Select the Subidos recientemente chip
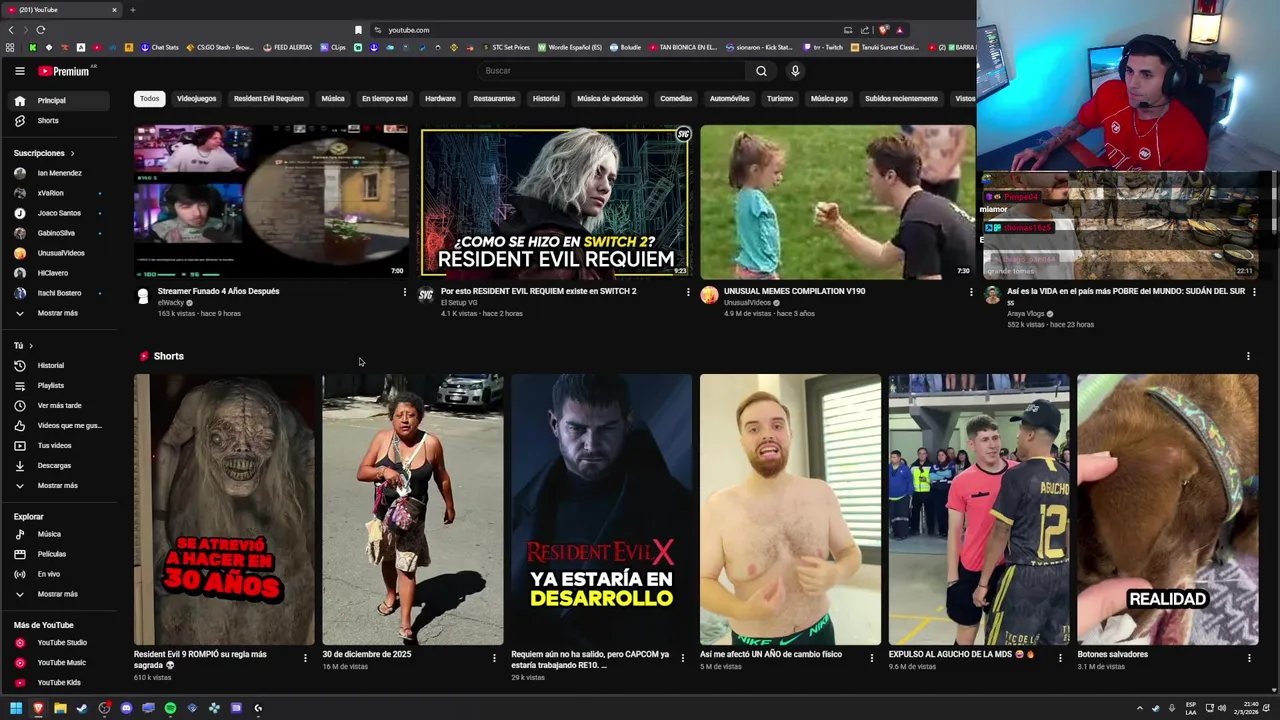The height and width of the screenshot is (720, 1280). [x=901, y=99]
